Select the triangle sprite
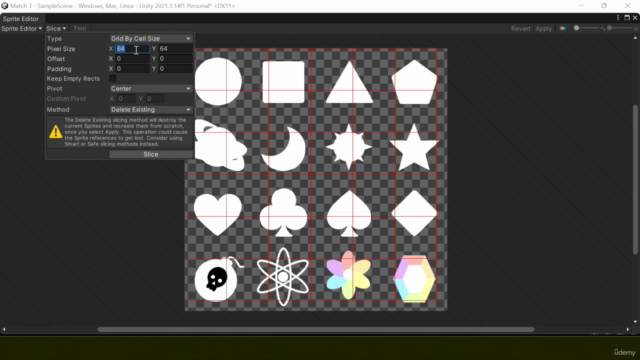Viewport: 640px width, 360px height. (x=349, y=83)
